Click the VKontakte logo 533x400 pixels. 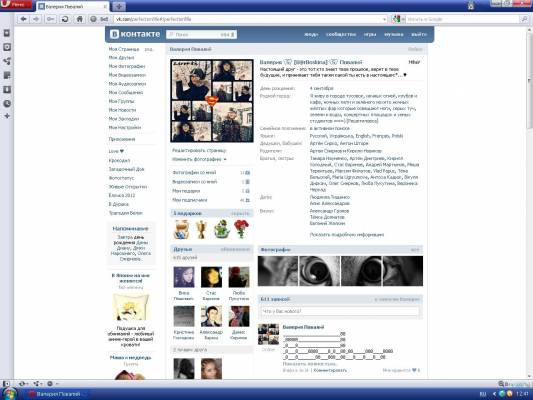(135, 34)
